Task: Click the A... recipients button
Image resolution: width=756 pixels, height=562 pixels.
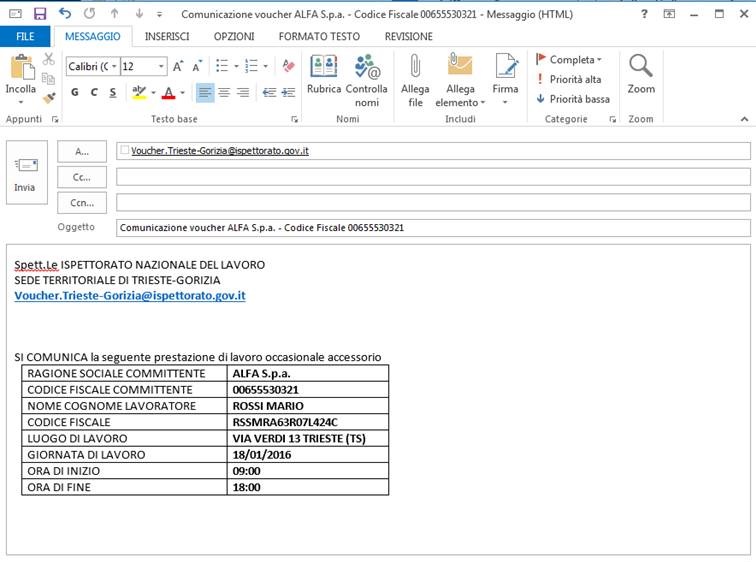Action: coord(82,151)
